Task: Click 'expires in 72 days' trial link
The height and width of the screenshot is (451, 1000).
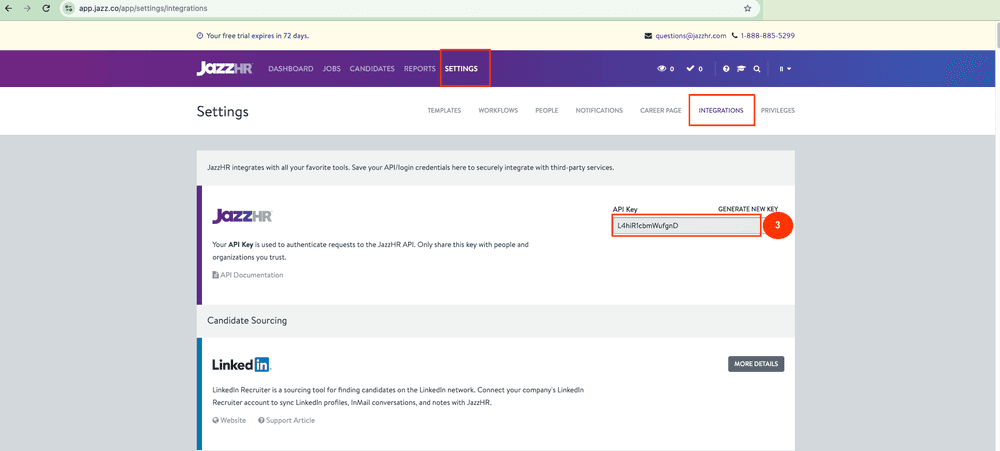Action: pos(280,36)
